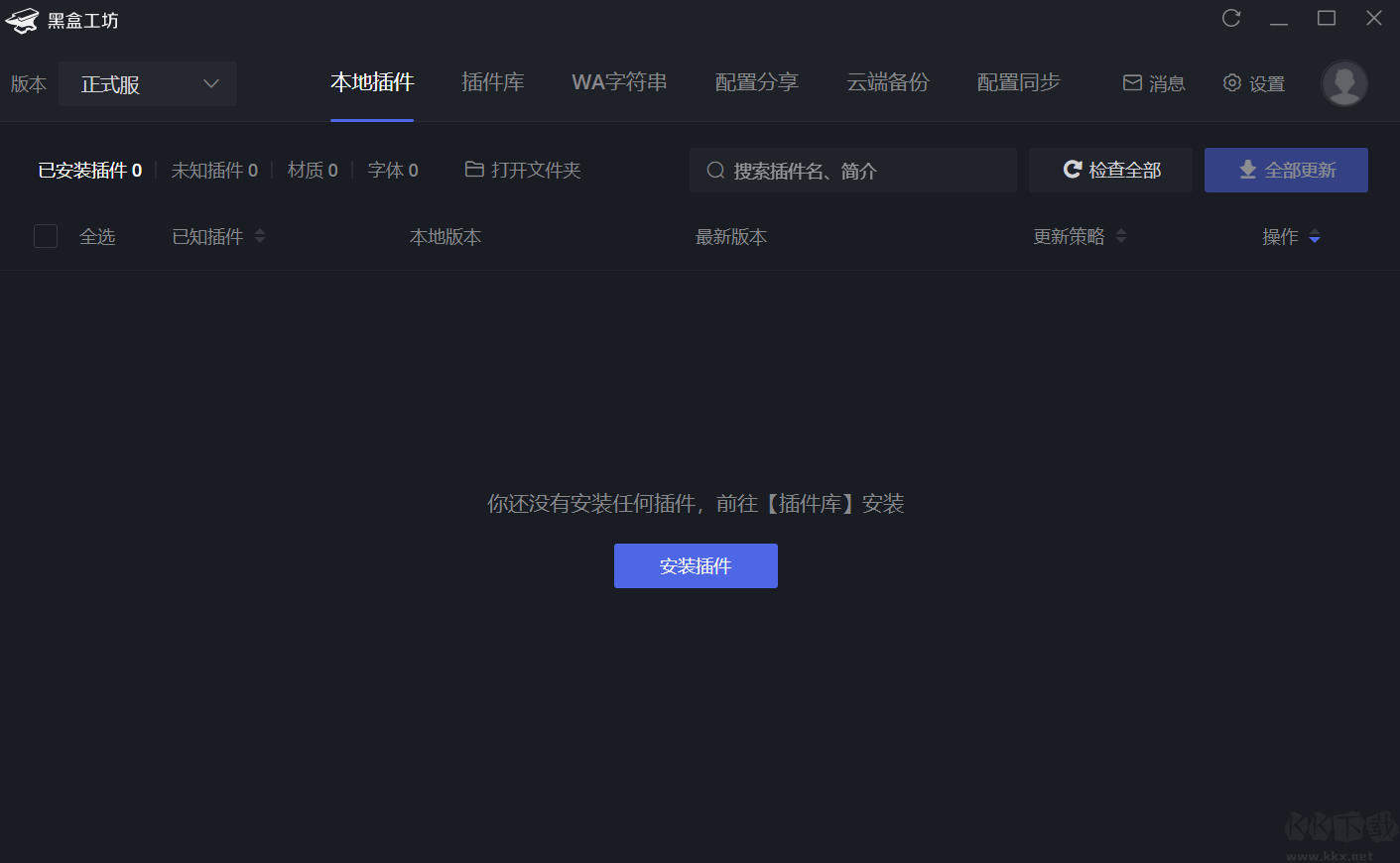Click the refresh icon in title bar
Image resolution: width=1400 pixels, height=863 pixels.
pyautogui.click(x=1231, y=18)
